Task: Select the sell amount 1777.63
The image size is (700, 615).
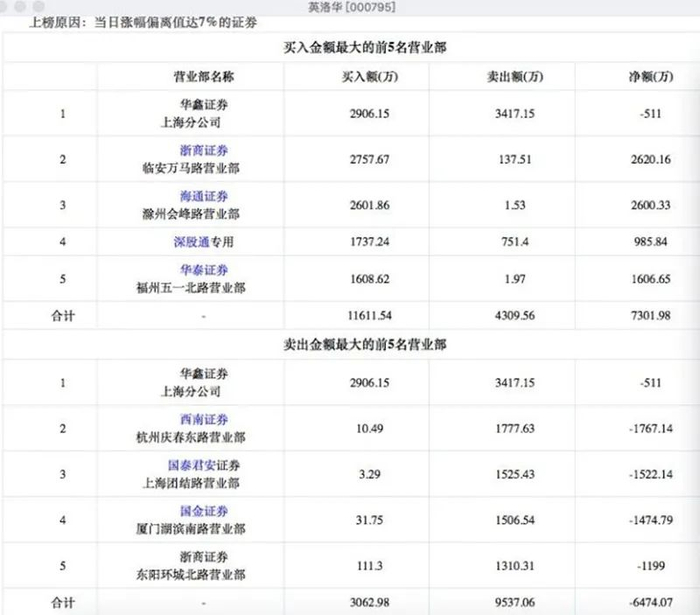Action: pyautogui.click(x=515, y=428)
